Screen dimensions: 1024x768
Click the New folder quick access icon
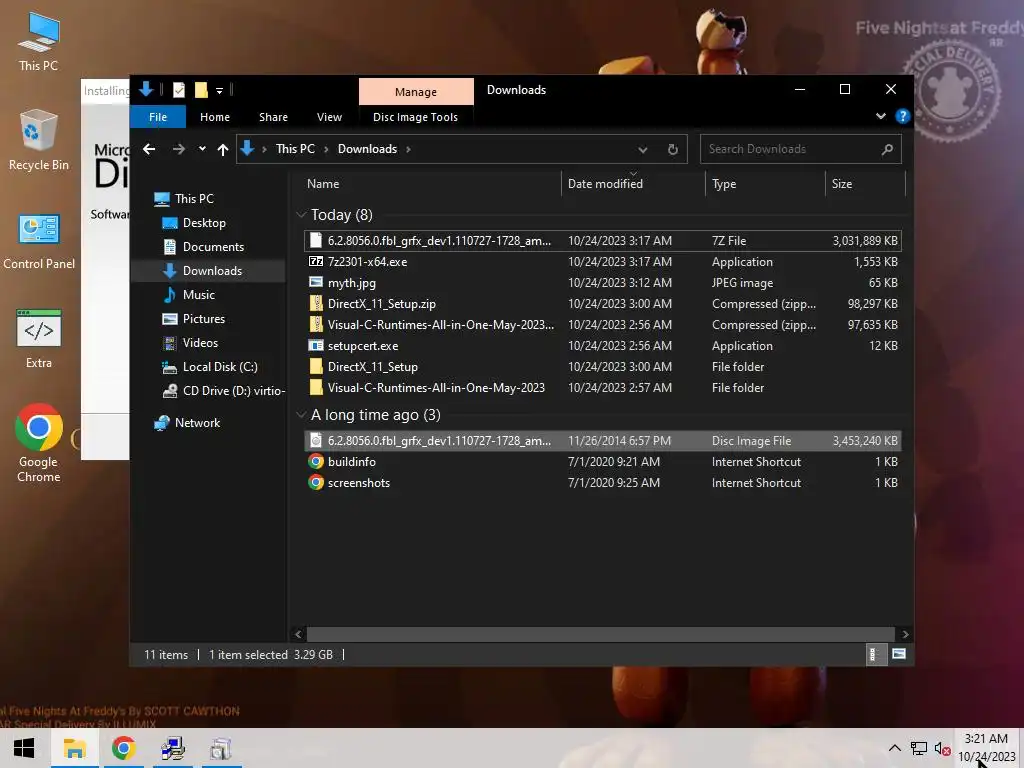pos(201,90)
